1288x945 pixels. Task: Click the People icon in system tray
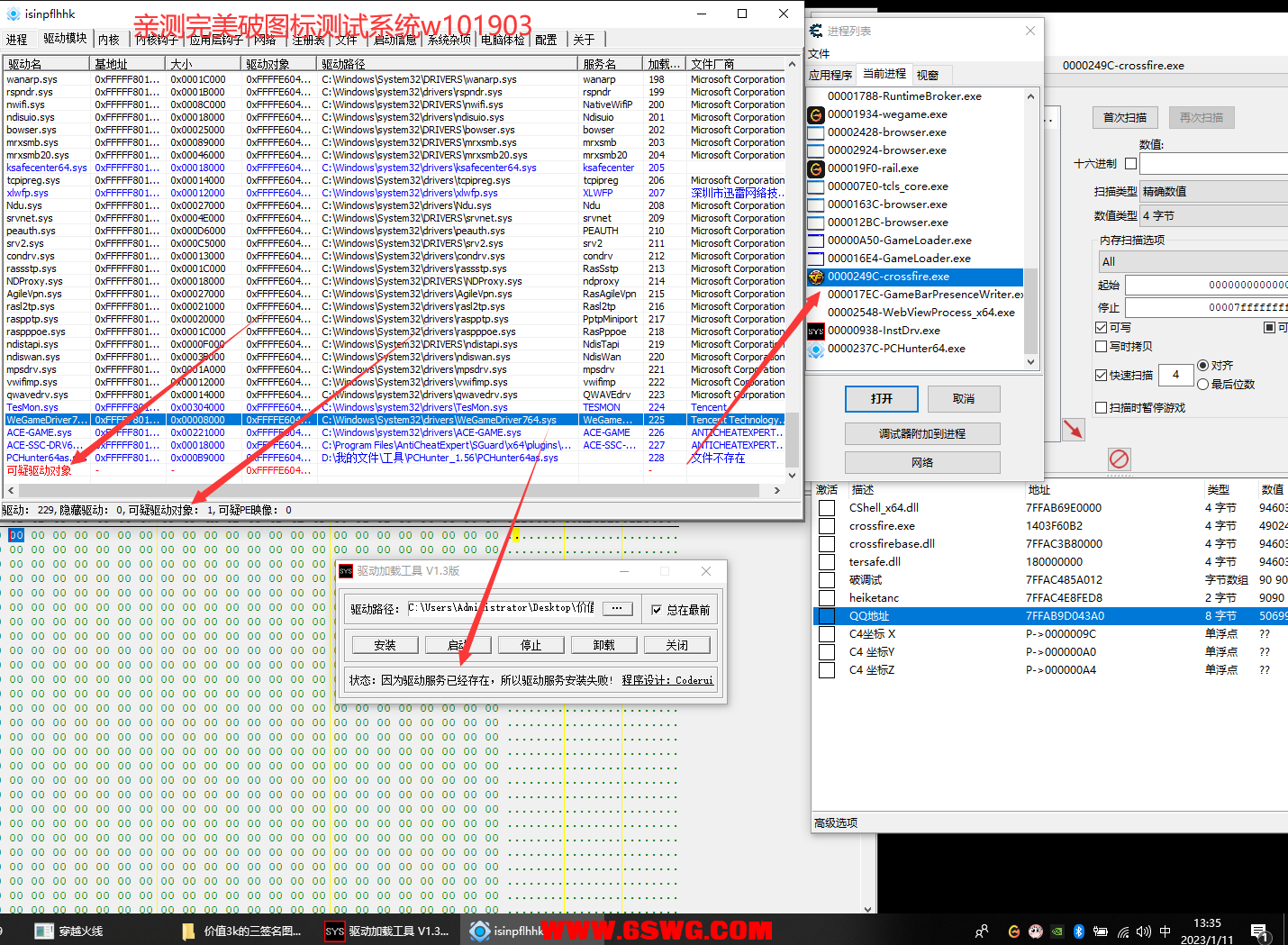(x=981, y=931)
